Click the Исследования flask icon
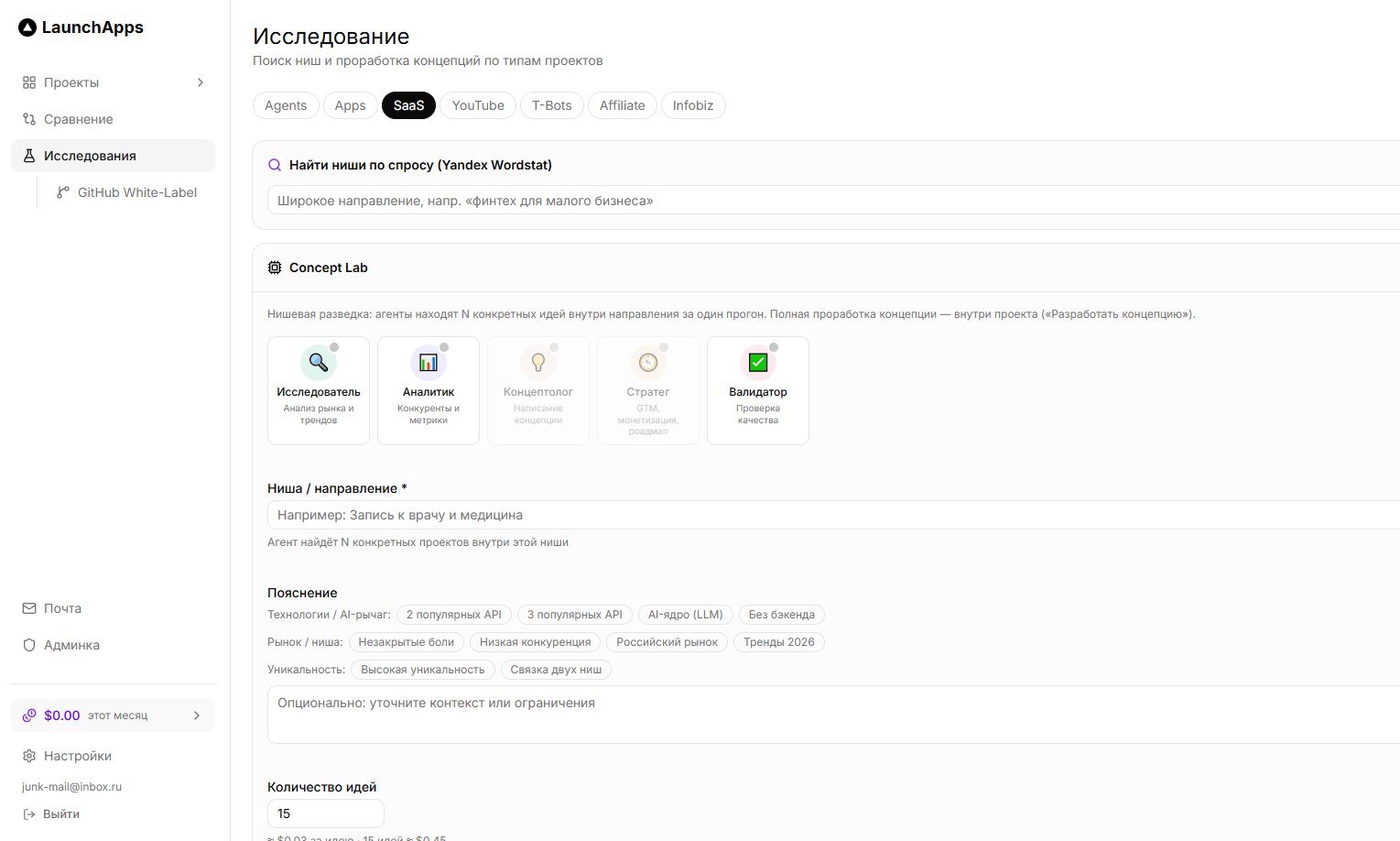Viewport: 1400px width, 841px height. click(x=29, y=156)
